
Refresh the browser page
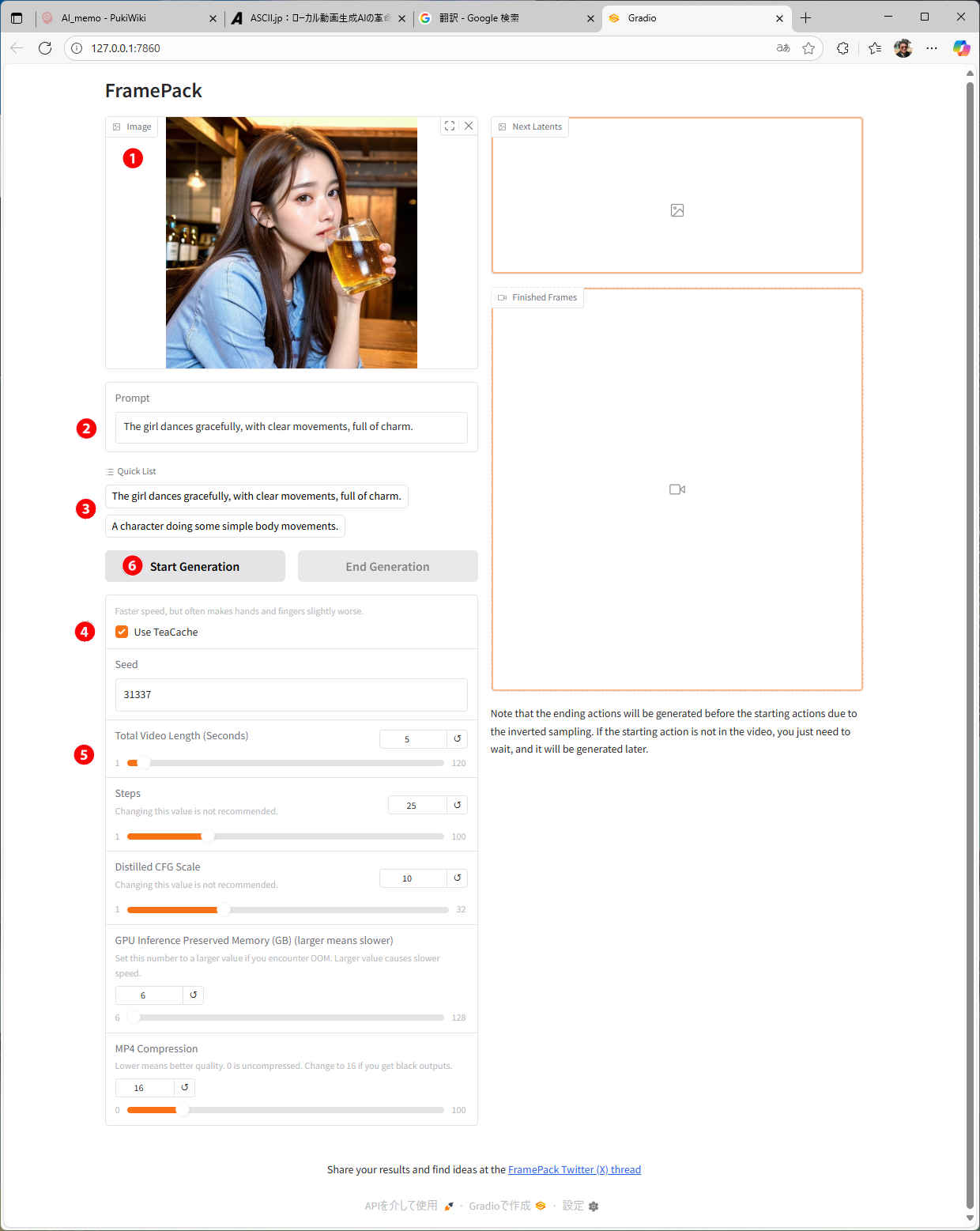(45, 48)
